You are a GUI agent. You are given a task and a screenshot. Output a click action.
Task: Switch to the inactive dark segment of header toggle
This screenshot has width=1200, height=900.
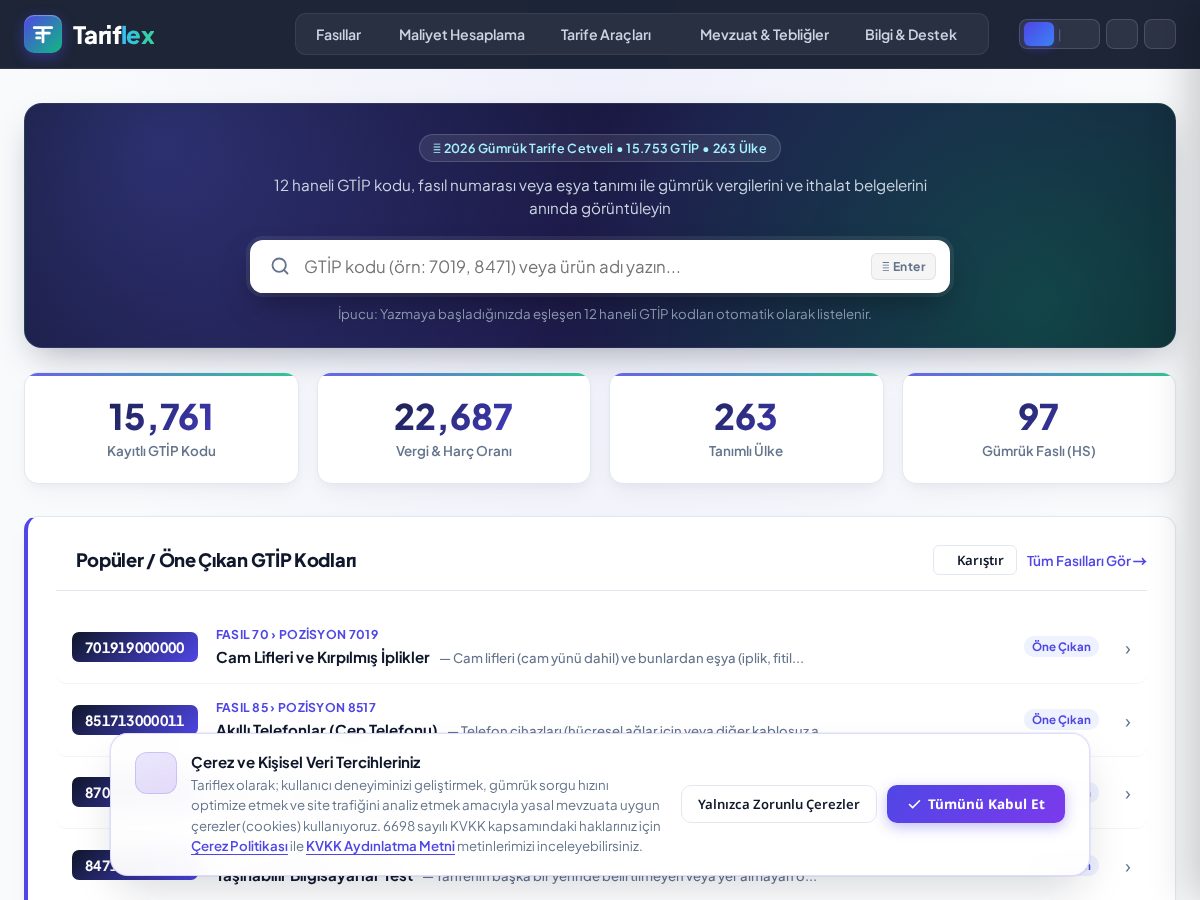point(1078,34)
